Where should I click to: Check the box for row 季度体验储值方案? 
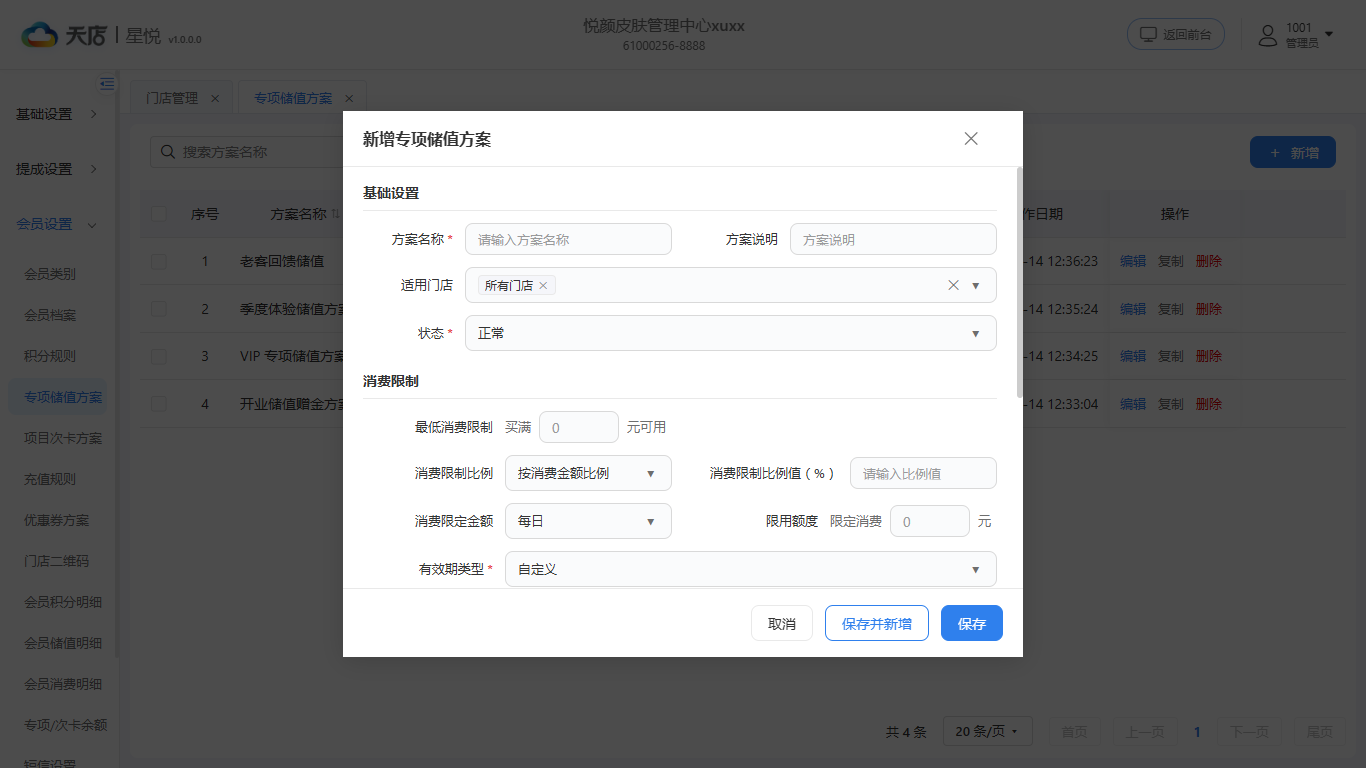pyautogui.click(x=159, y=309)
